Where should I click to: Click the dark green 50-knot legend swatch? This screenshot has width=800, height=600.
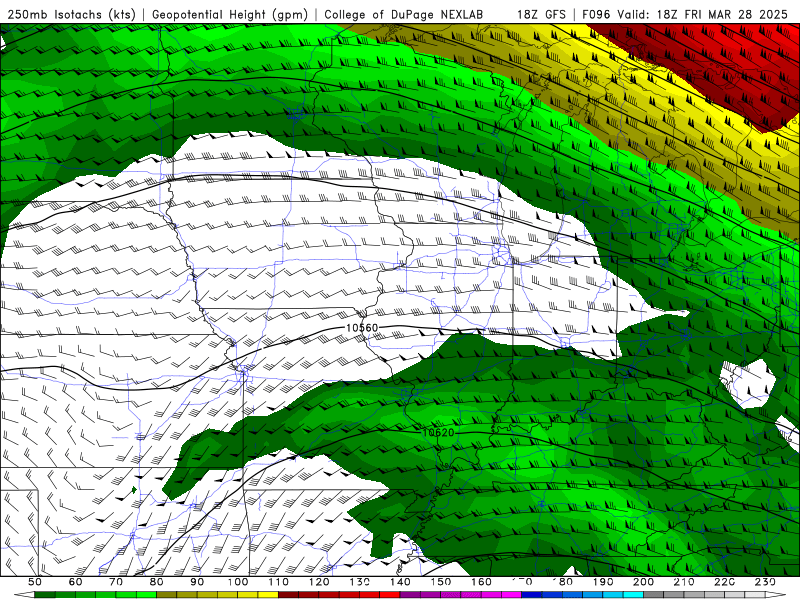coord(44,595)
